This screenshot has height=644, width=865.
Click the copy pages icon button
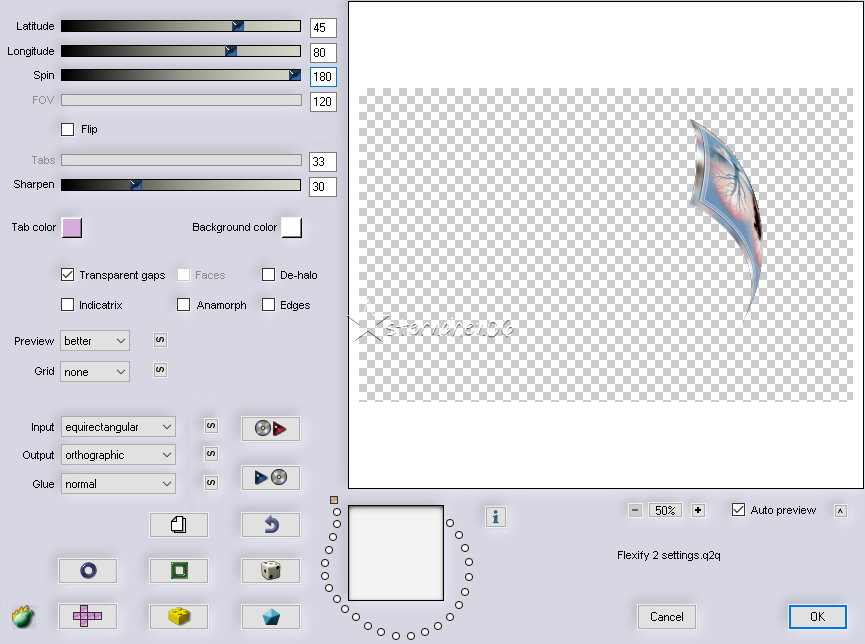point(178,524)
